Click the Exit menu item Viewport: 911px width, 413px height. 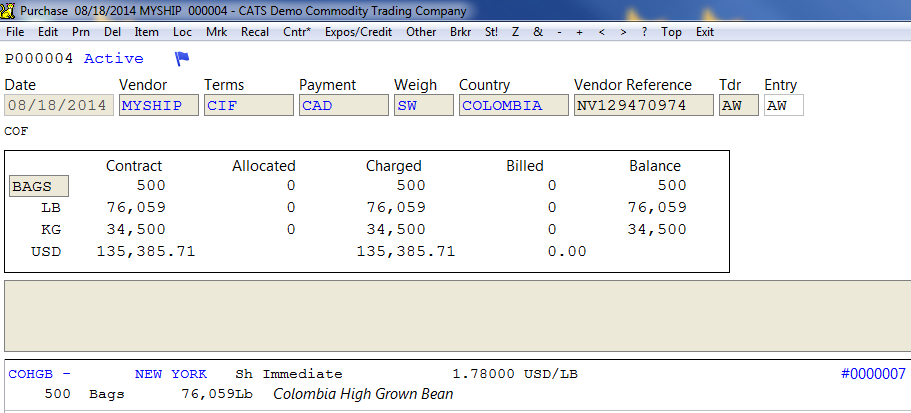tap(705, 32)
